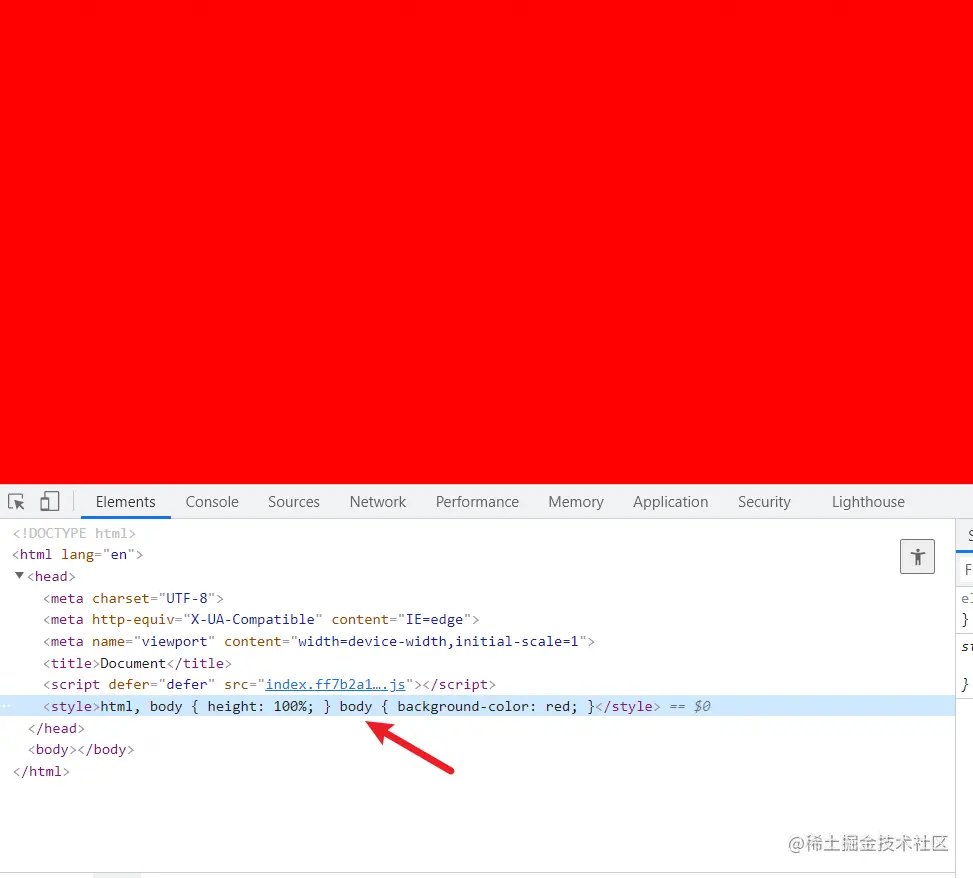Select the html lang="en" node
This screenshot has height=878, width=973.
78,554
